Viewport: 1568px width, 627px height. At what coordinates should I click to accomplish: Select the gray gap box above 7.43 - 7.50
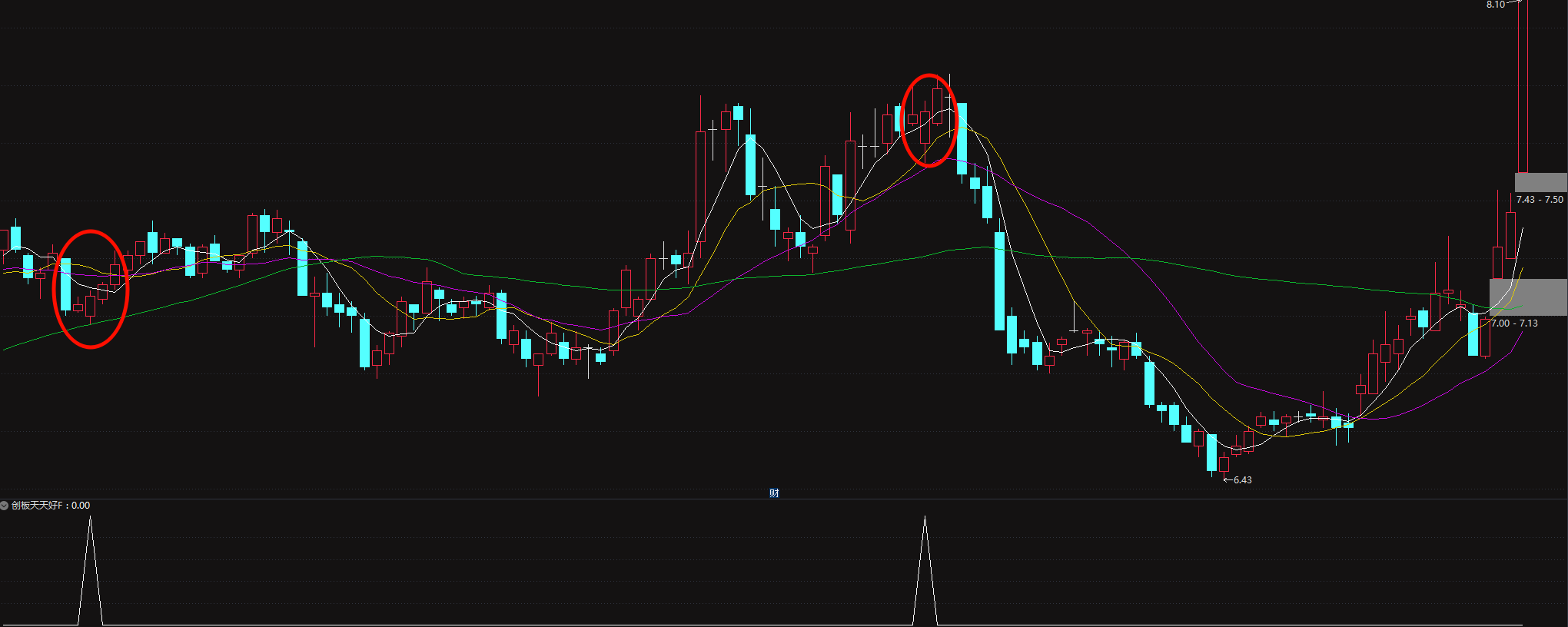pos(1540,182)
